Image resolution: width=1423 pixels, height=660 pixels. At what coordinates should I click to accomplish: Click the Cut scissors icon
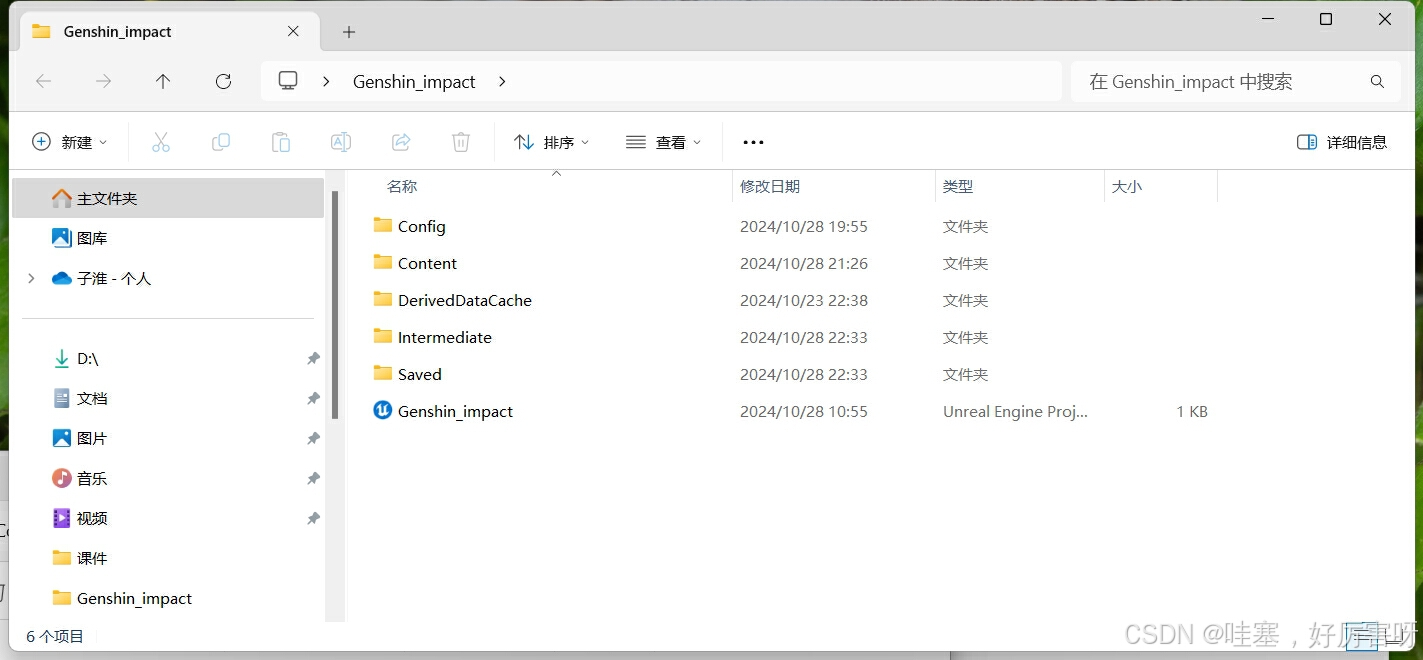coord(160,142)
